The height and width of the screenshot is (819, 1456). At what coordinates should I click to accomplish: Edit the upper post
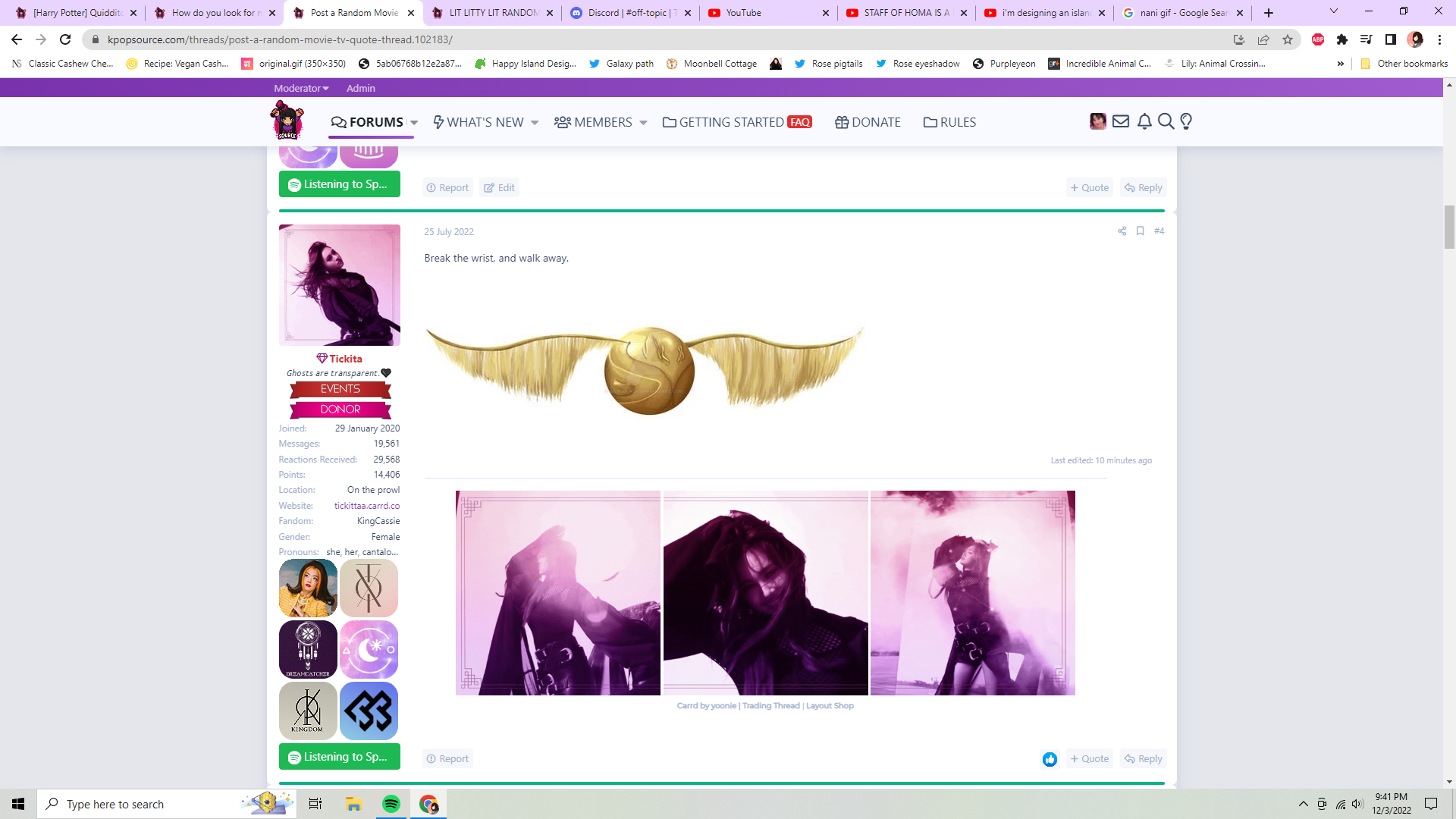(x=499, y=188)
